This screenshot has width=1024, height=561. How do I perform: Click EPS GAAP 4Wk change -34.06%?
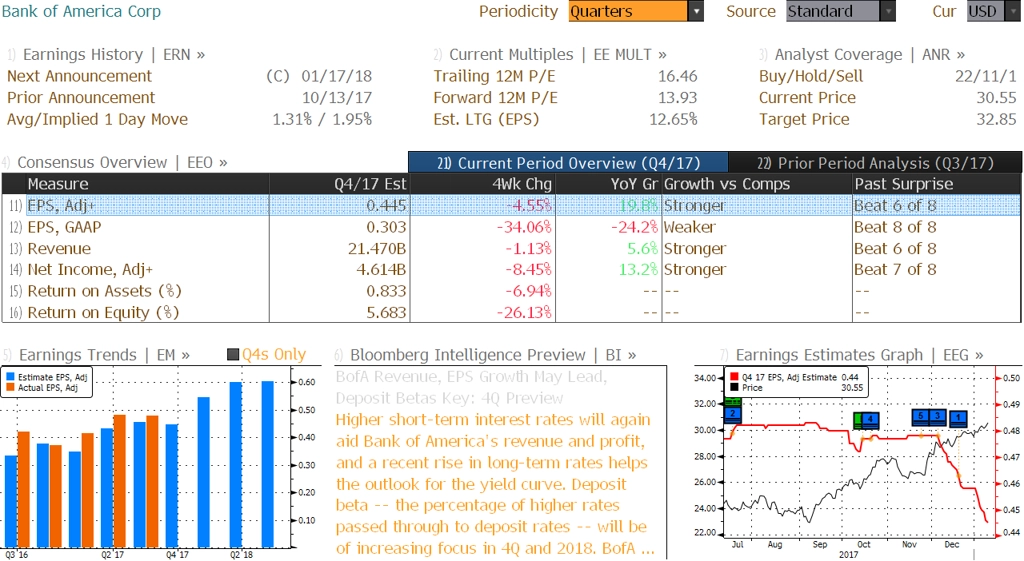(524, 227)
